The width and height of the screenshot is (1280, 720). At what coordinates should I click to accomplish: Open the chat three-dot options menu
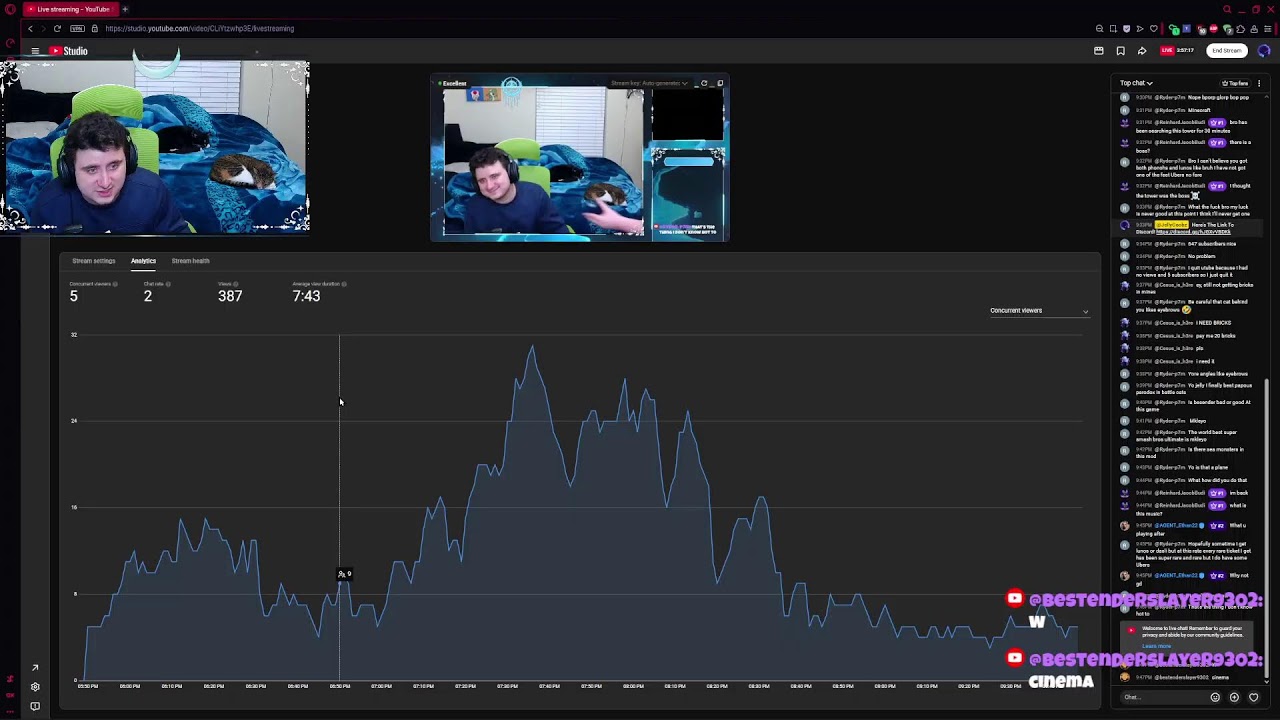pos(1259,83)
